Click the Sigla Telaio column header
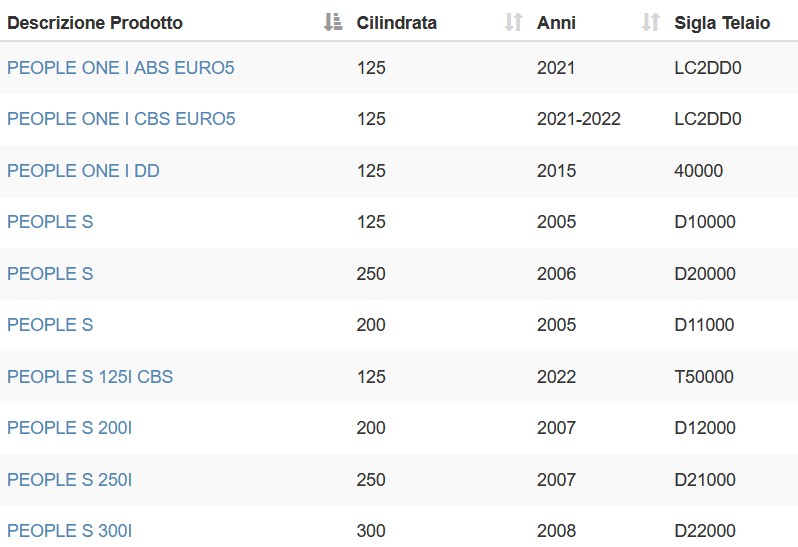This screenshot has width=798, height=547. tap(722, 23)
